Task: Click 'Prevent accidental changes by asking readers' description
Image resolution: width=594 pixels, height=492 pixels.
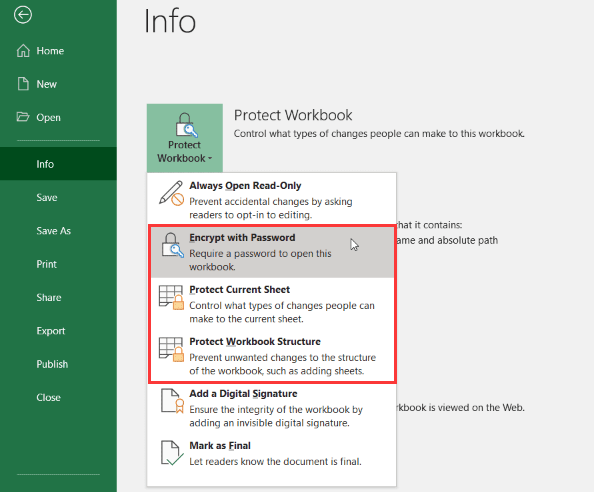Action: click(271, 208)
